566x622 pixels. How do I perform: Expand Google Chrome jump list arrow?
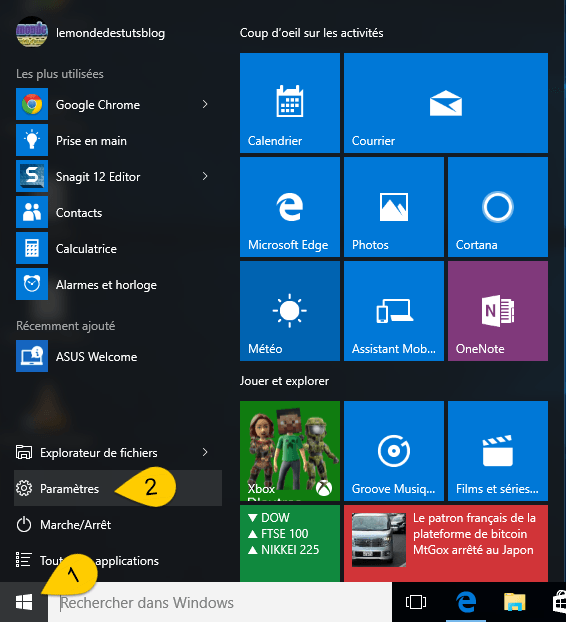[x=205, y=104]
